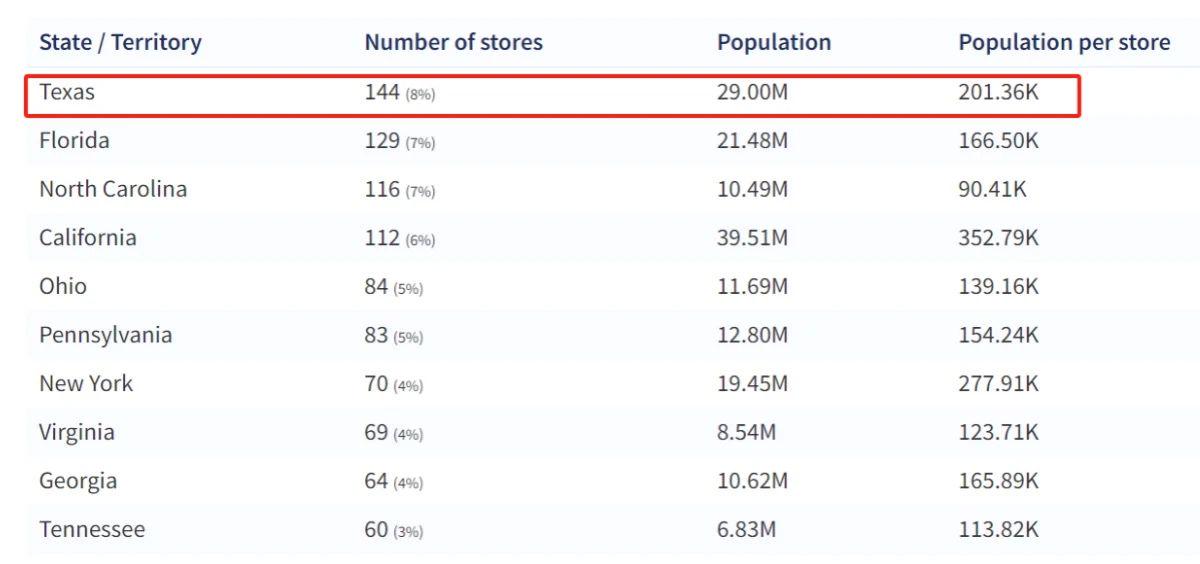Select the Georgia row label
This screenshot has width=1200, height=564.
(x=78, y=481)
